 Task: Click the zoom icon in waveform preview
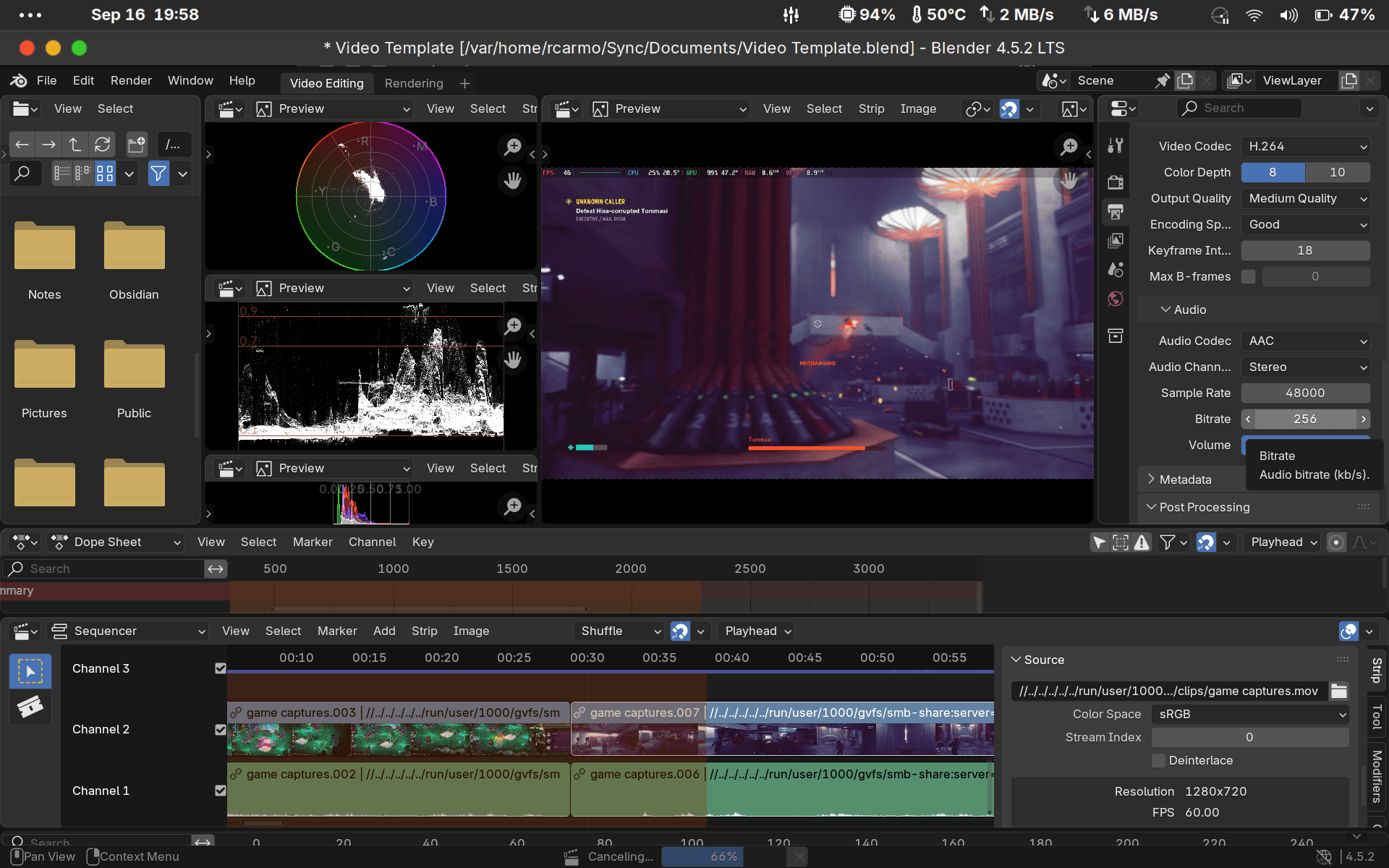(513, 326)
